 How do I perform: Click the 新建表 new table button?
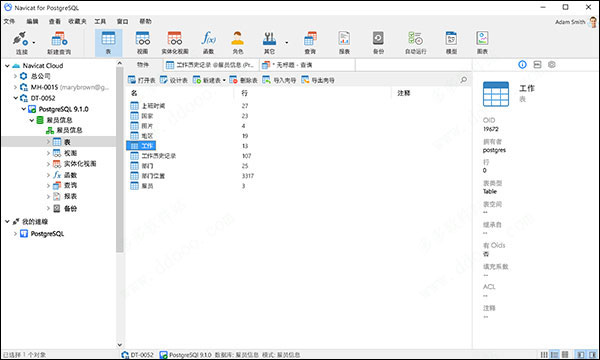207,80
